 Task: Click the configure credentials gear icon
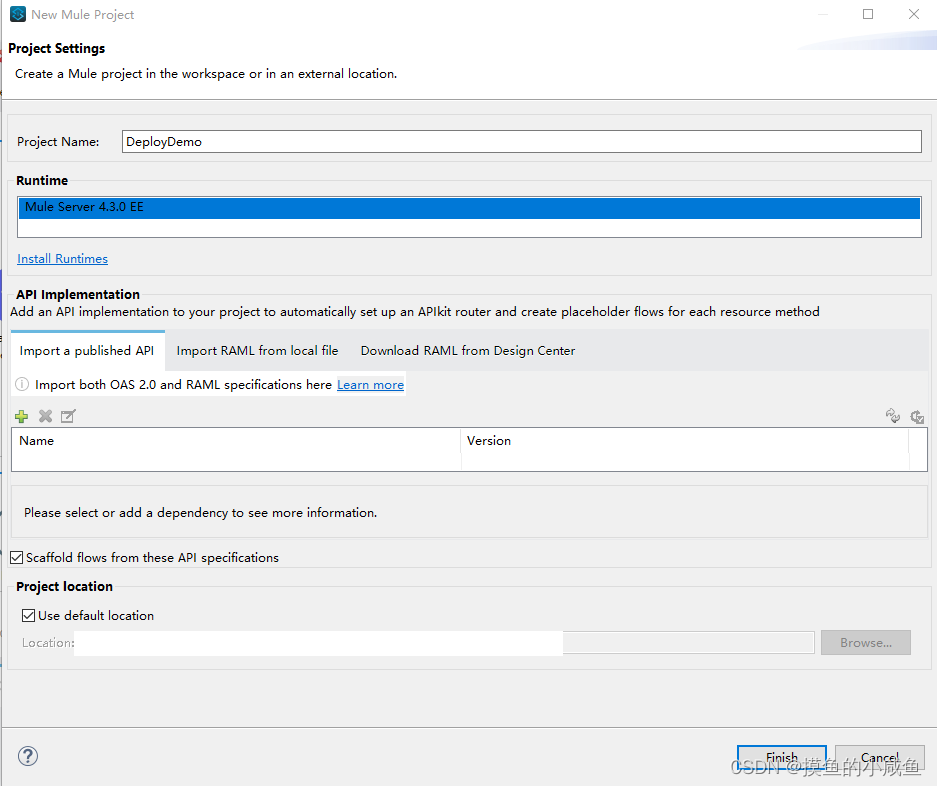[917, 417]
